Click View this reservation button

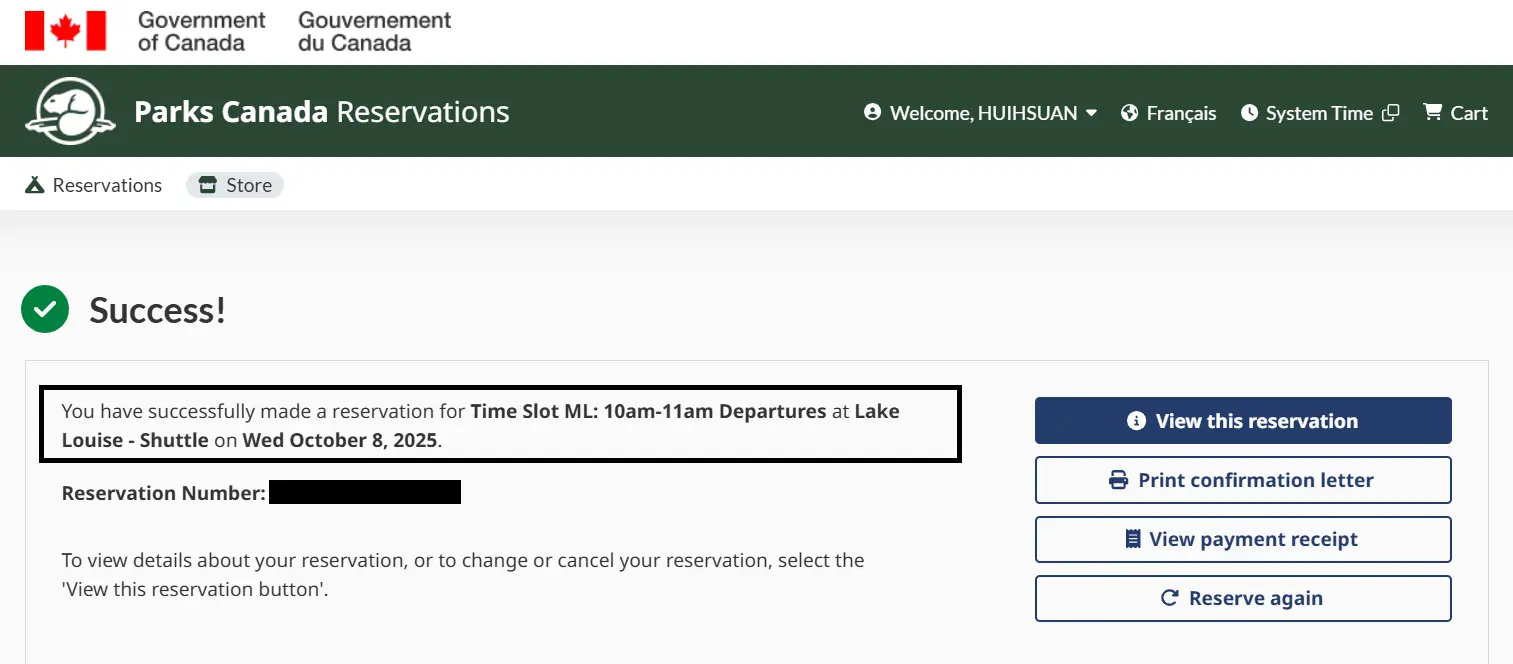tap(1243, 421)
